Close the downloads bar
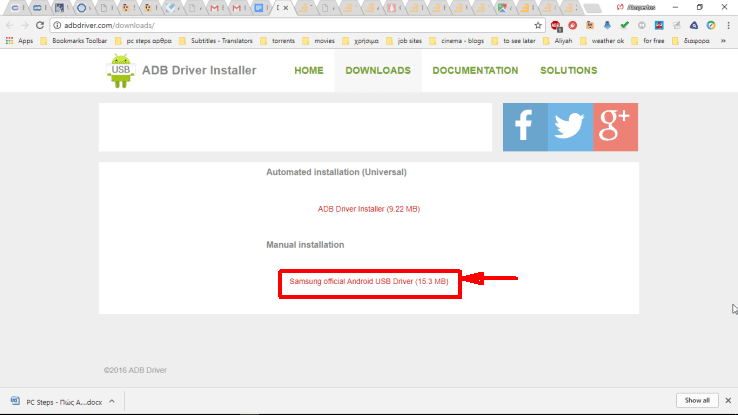738x415 pixels. pyautogui.click(x=728, y=400)
